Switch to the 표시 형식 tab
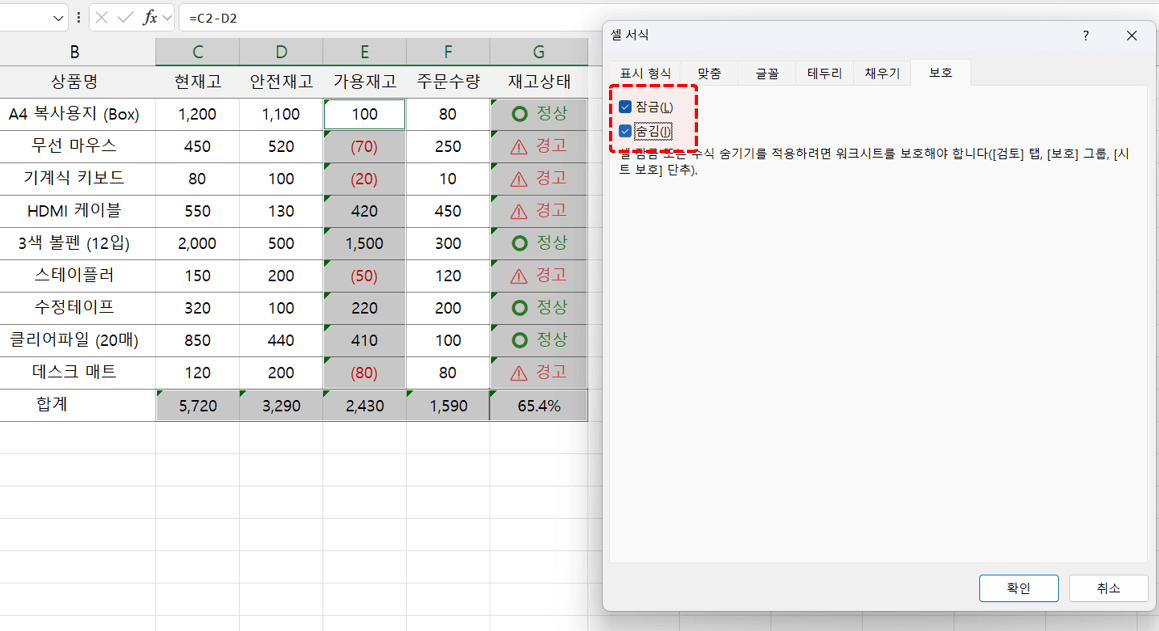1159x631 pixels. click(x=645, y=73)
